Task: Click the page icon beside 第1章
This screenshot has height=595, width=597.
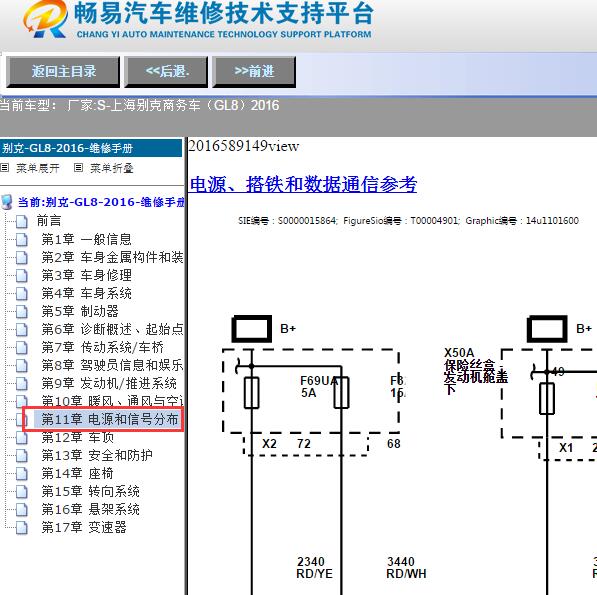Action: point(22,239)
